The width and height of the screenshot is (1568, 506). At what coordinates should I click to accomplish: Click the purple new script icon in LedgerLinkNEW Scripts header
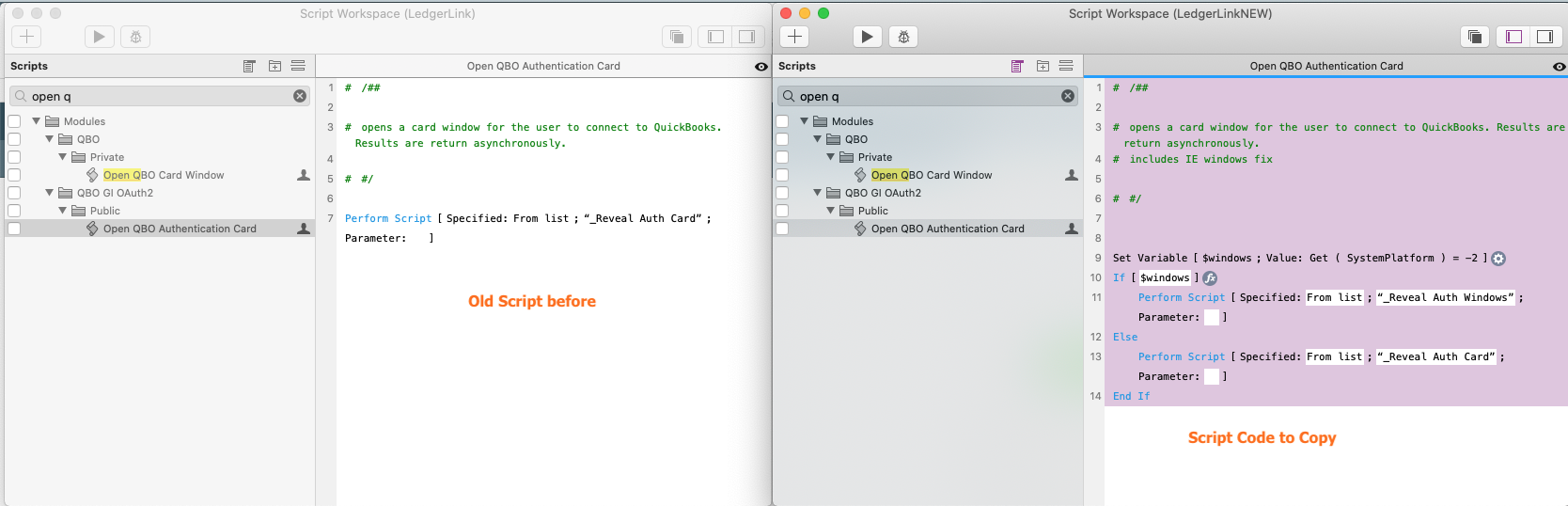(1017, 66)
